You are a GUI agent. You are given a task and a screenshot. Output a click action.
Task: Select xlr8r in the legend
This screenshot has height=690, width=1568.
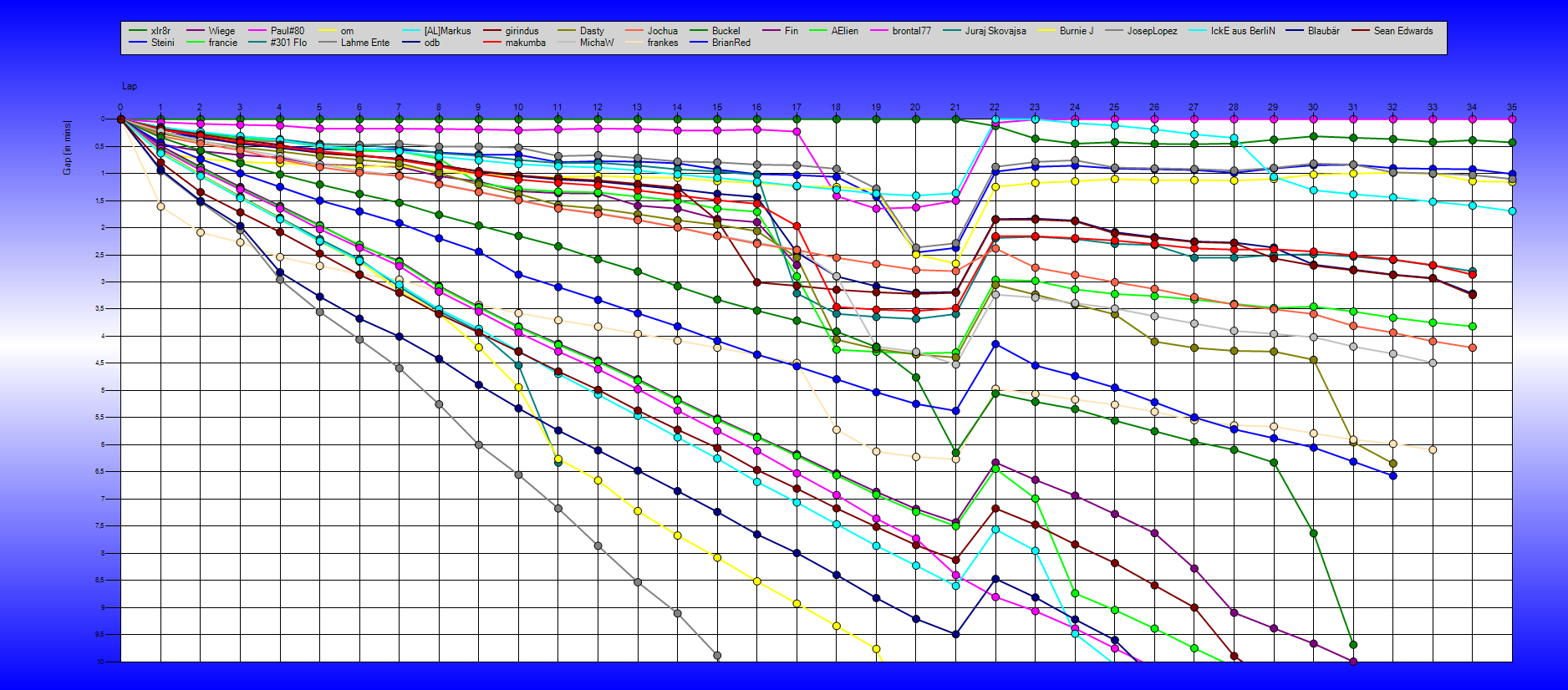[x=160, y=31]
